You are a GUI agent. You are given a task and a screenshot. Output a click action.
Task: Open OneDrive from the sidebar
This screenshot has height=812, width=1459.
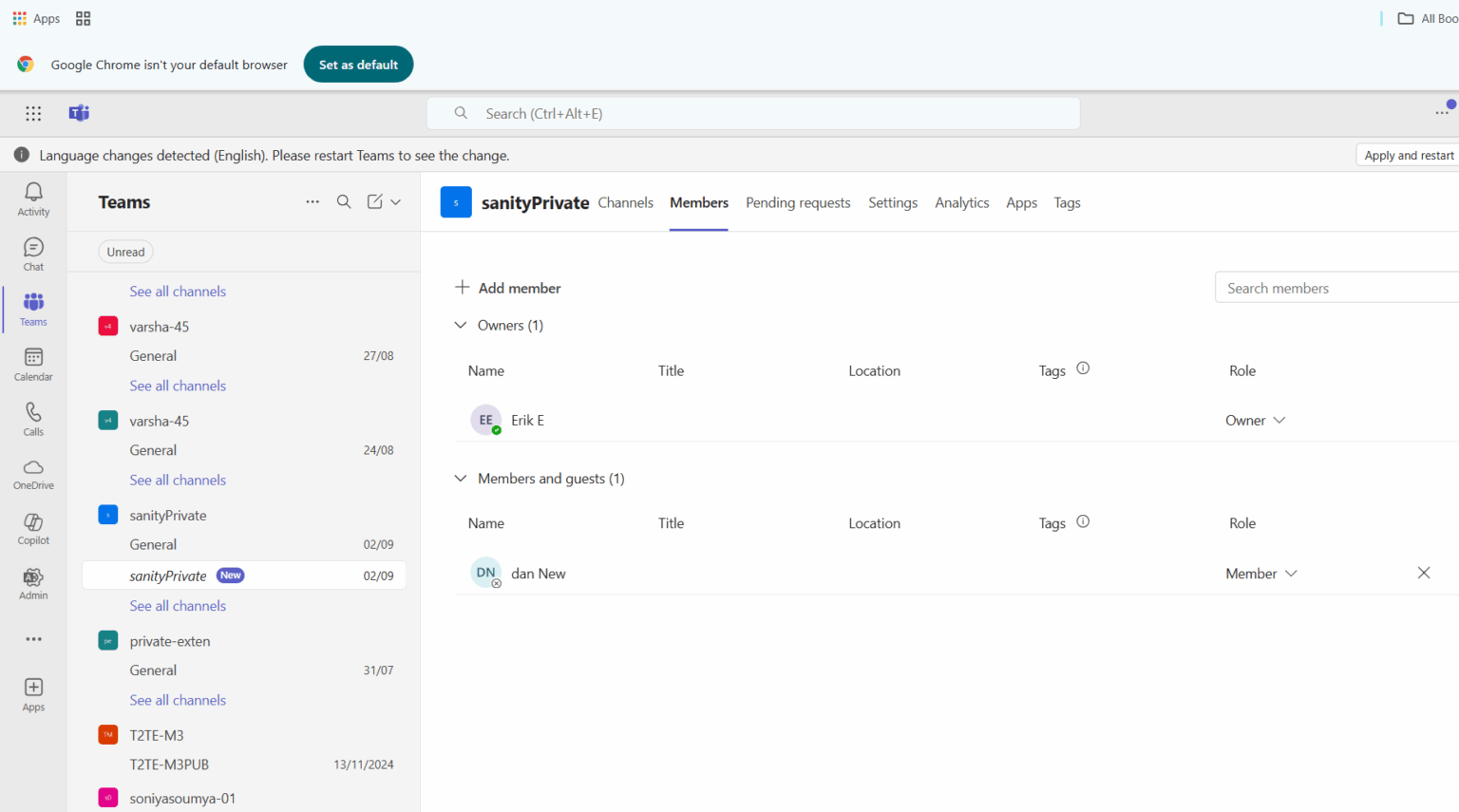point(33,472)
